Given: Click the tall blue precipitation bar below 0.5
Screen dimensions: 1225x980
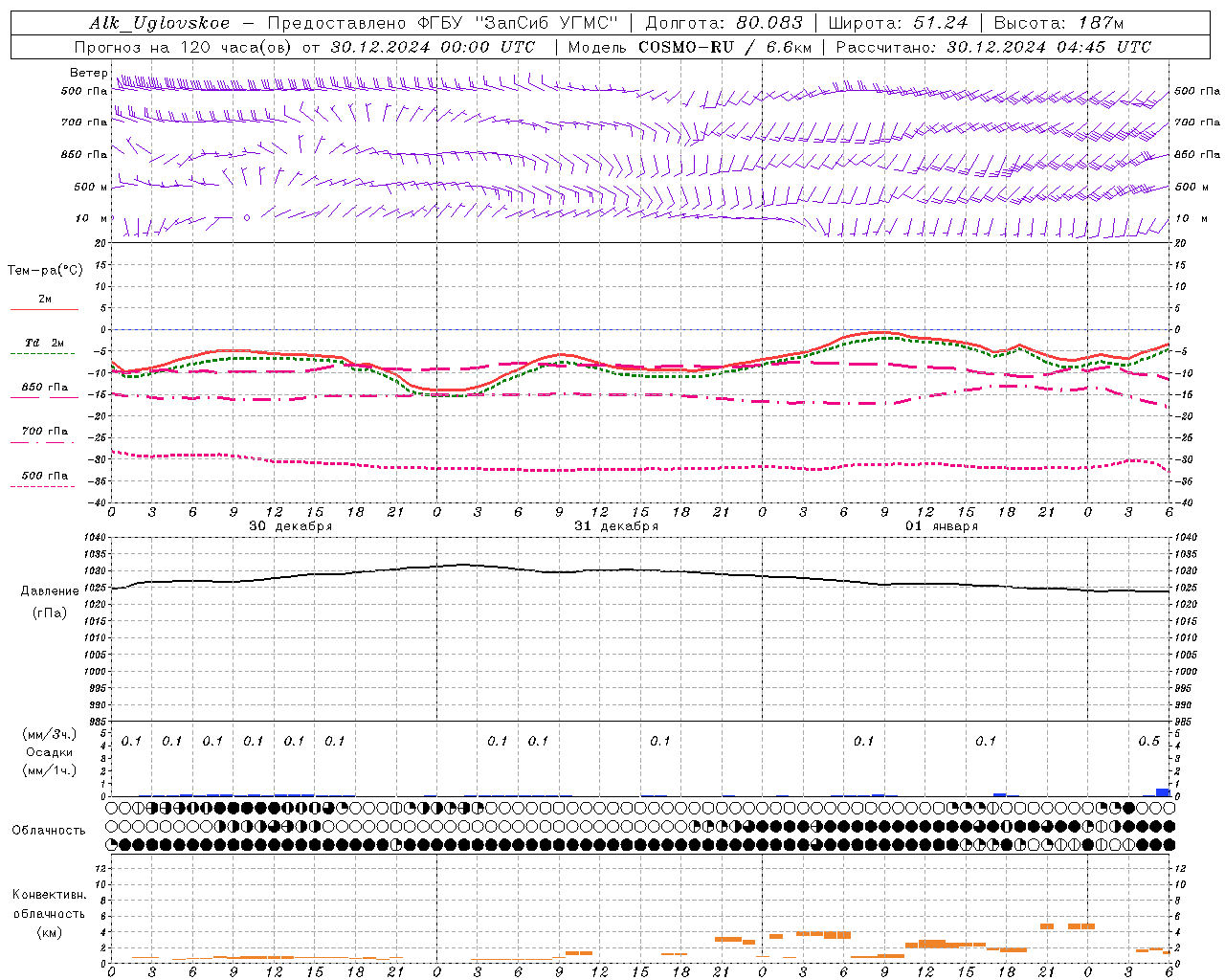Looking at the screenshot, I should point(1163,792).
